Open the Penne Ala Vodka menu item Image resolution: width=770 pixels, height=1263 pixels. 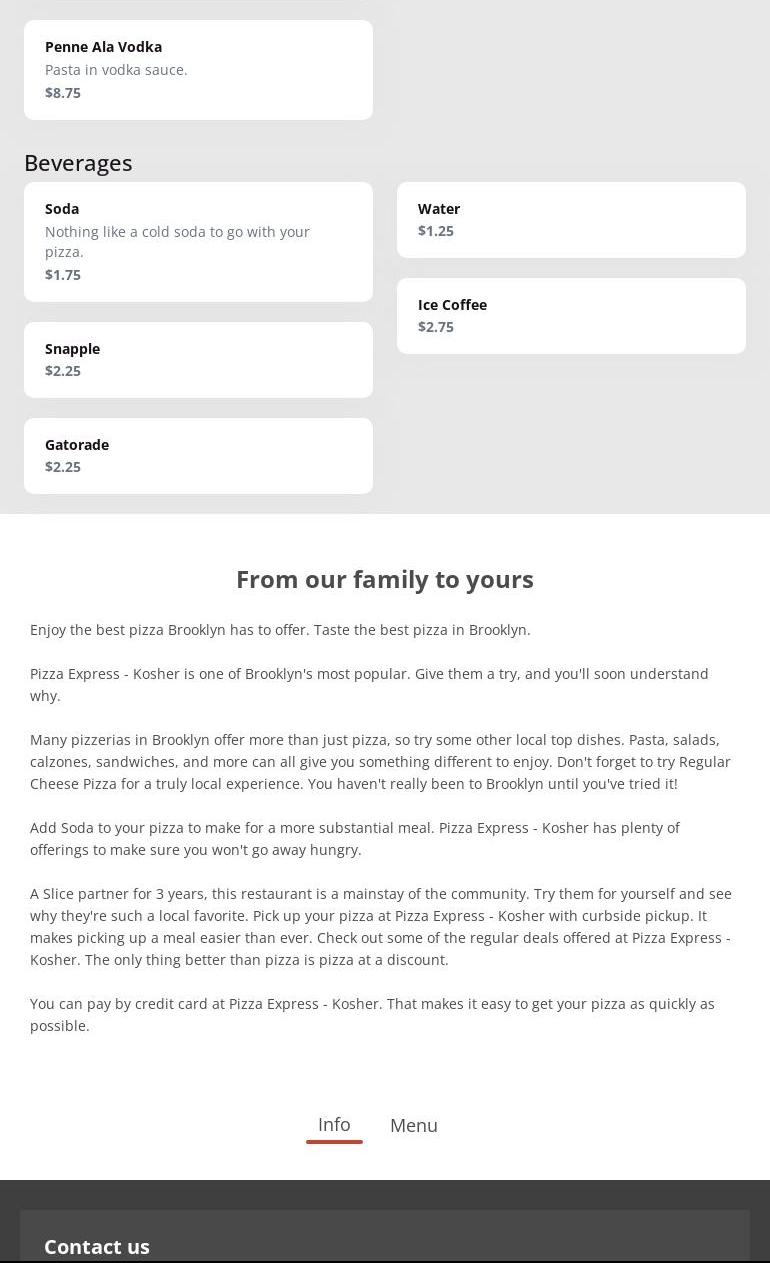click(x=198, y=69)
